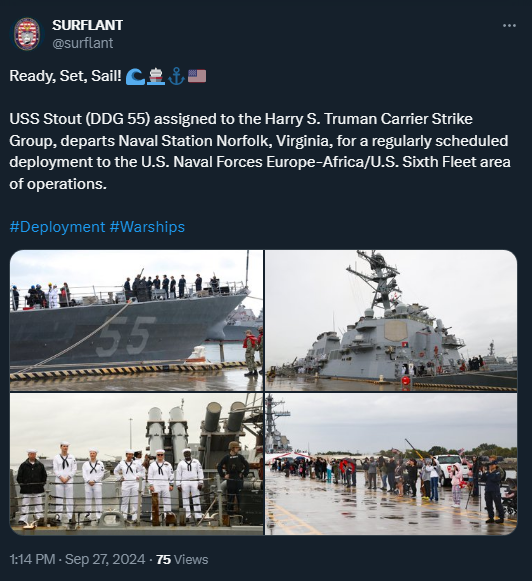The image size is (532, 581).
Task: Open the photo of sailors in white uniforms
Action: tap(136, 464)
